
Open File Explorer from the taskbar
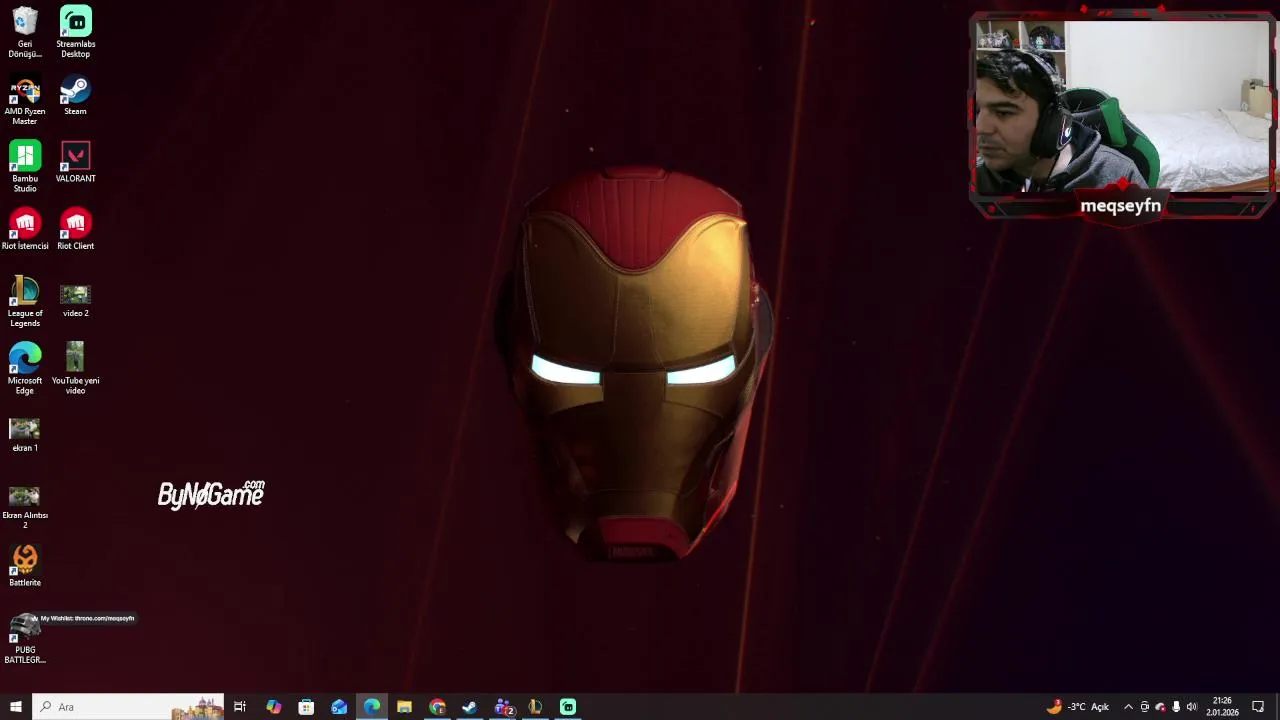(x=404, y=707)
